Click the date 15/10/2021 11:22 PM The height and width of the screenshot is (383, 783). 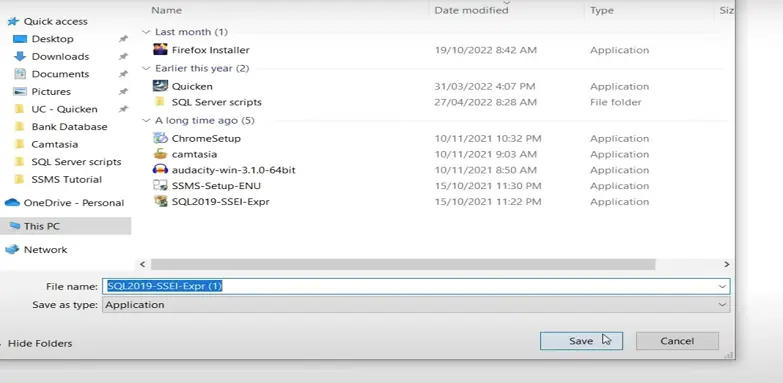pos(488,202)
